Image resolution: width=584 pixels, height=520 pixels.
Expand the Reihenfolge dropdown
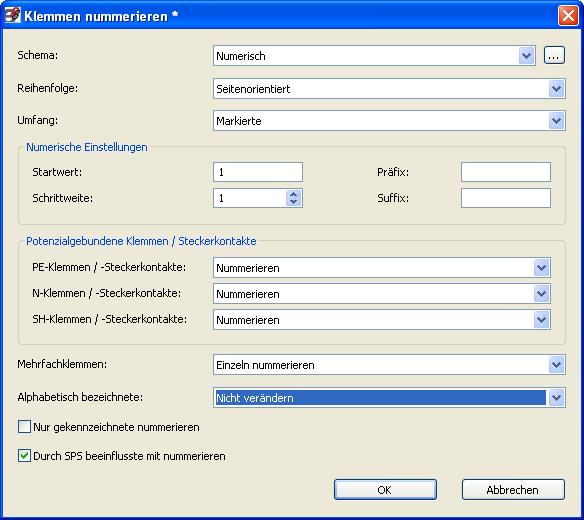pyautogui.click(x=556, y=89)
